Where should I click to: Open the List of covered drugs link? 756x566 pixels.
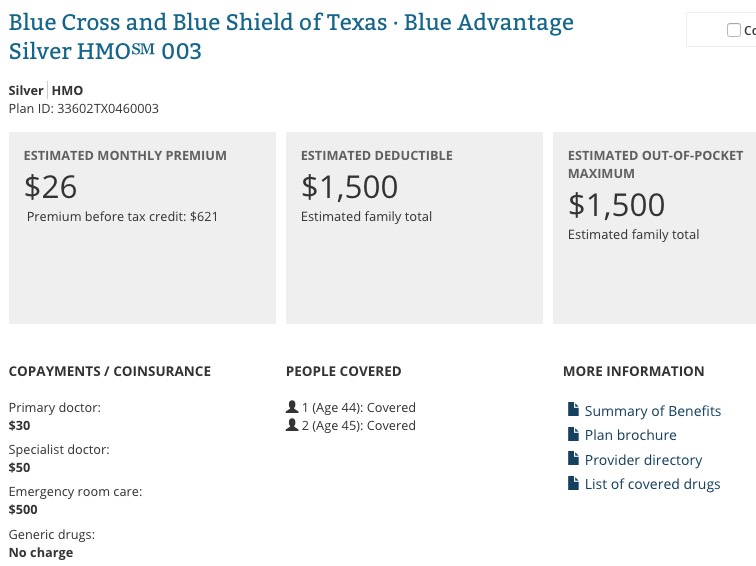[x=652, y=484]
